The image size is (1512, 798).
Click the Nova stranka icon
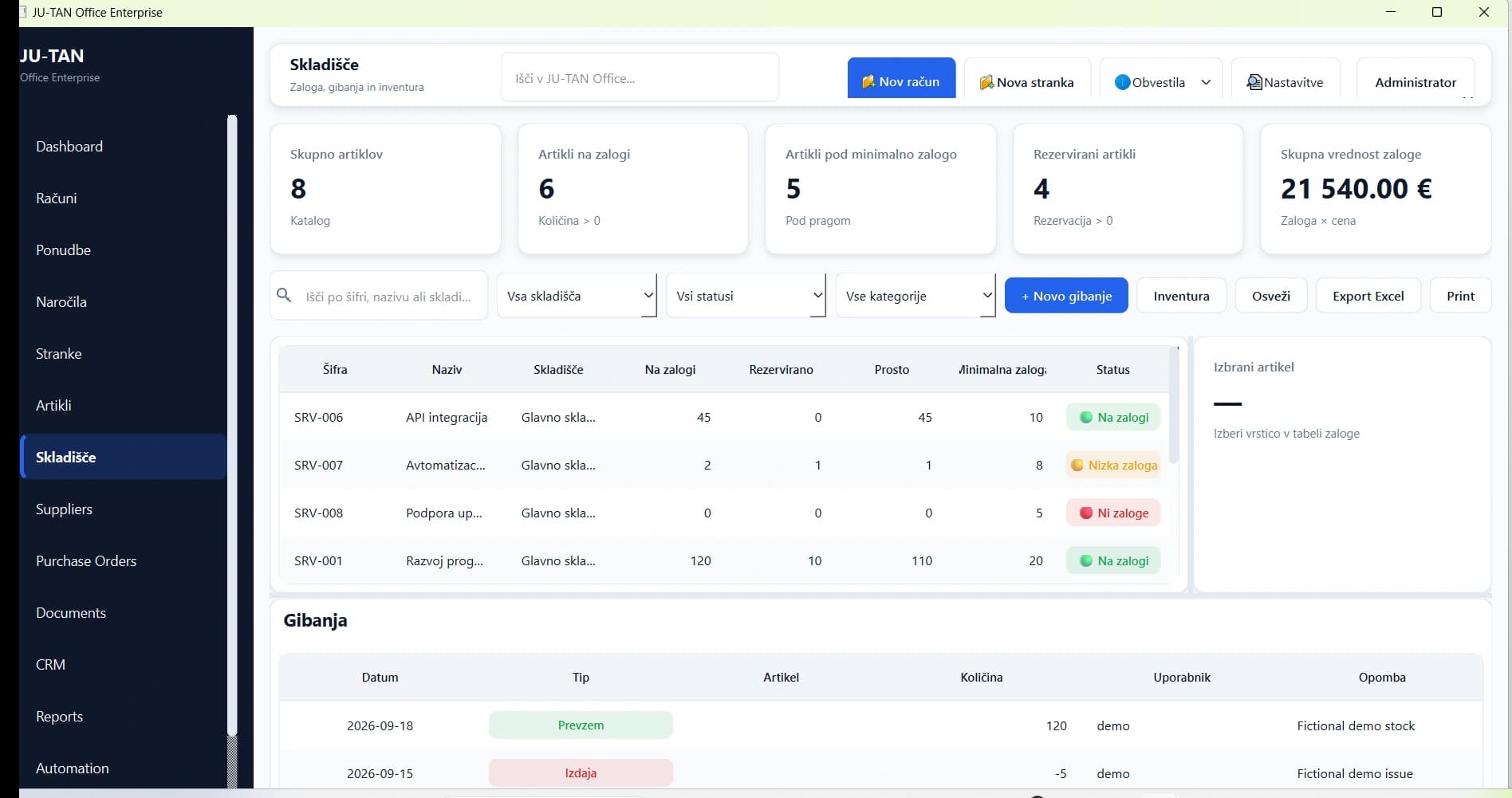coord(986,82)
